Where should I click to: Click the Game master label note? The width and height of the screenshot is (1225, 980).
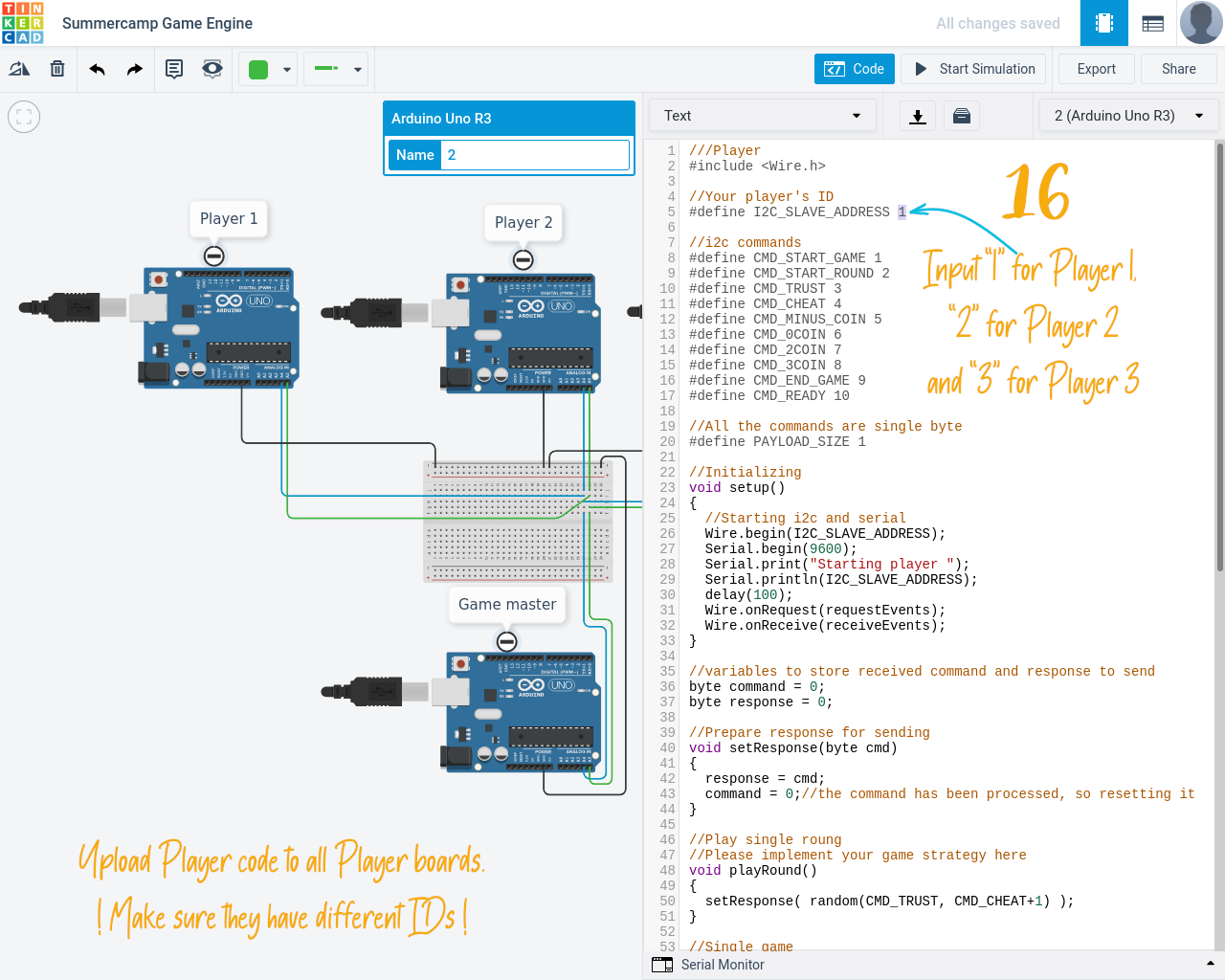point(507,604)
